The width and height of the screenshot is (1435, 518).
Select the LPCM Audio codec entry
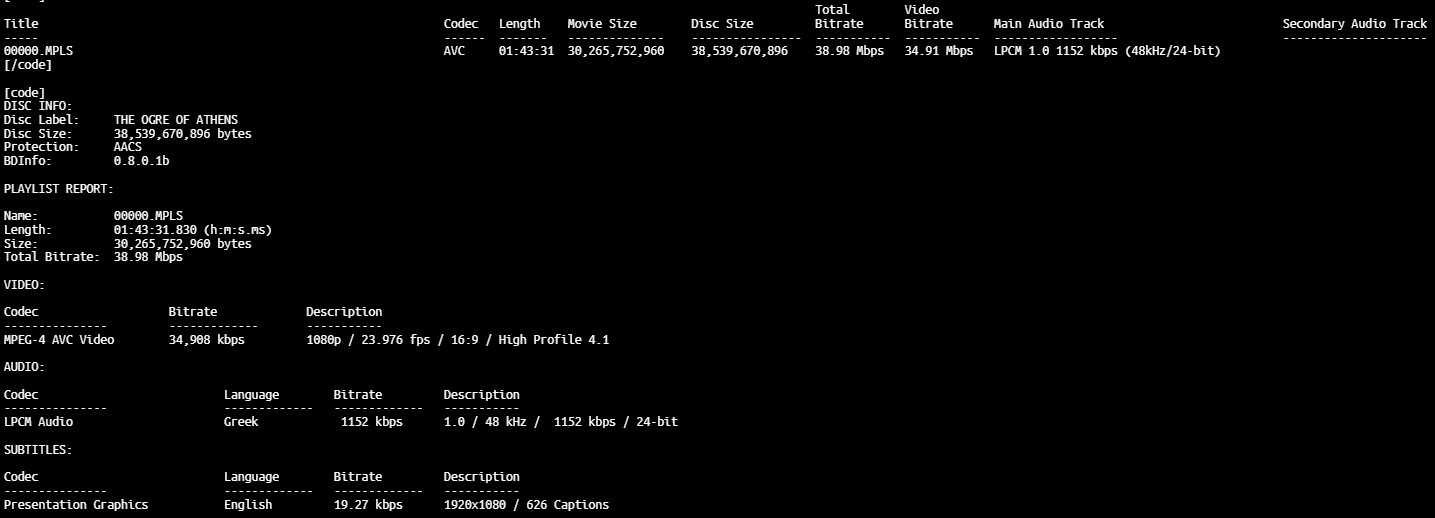point(38,422)
